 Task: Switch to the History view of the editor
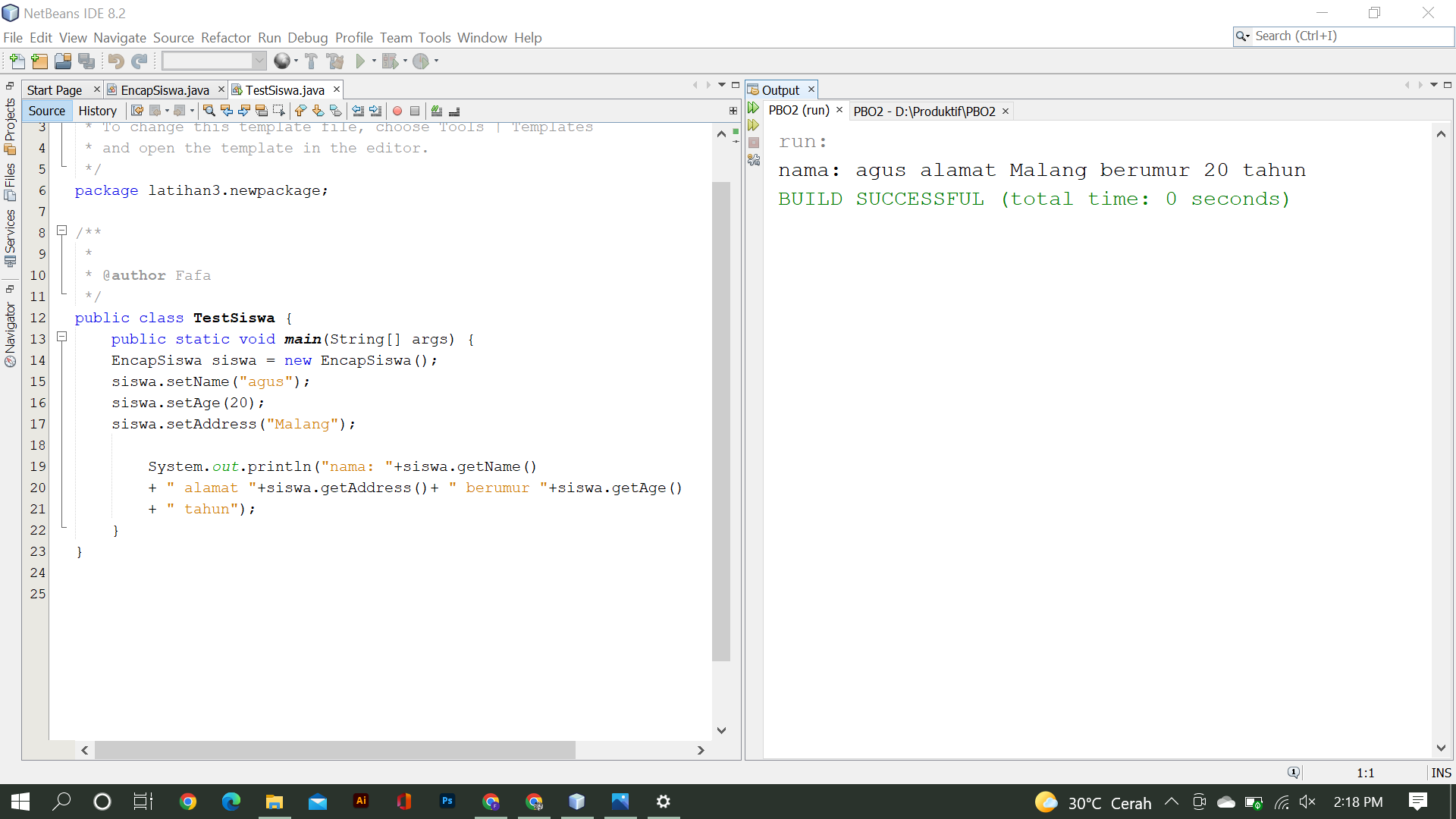pos(97,111)
